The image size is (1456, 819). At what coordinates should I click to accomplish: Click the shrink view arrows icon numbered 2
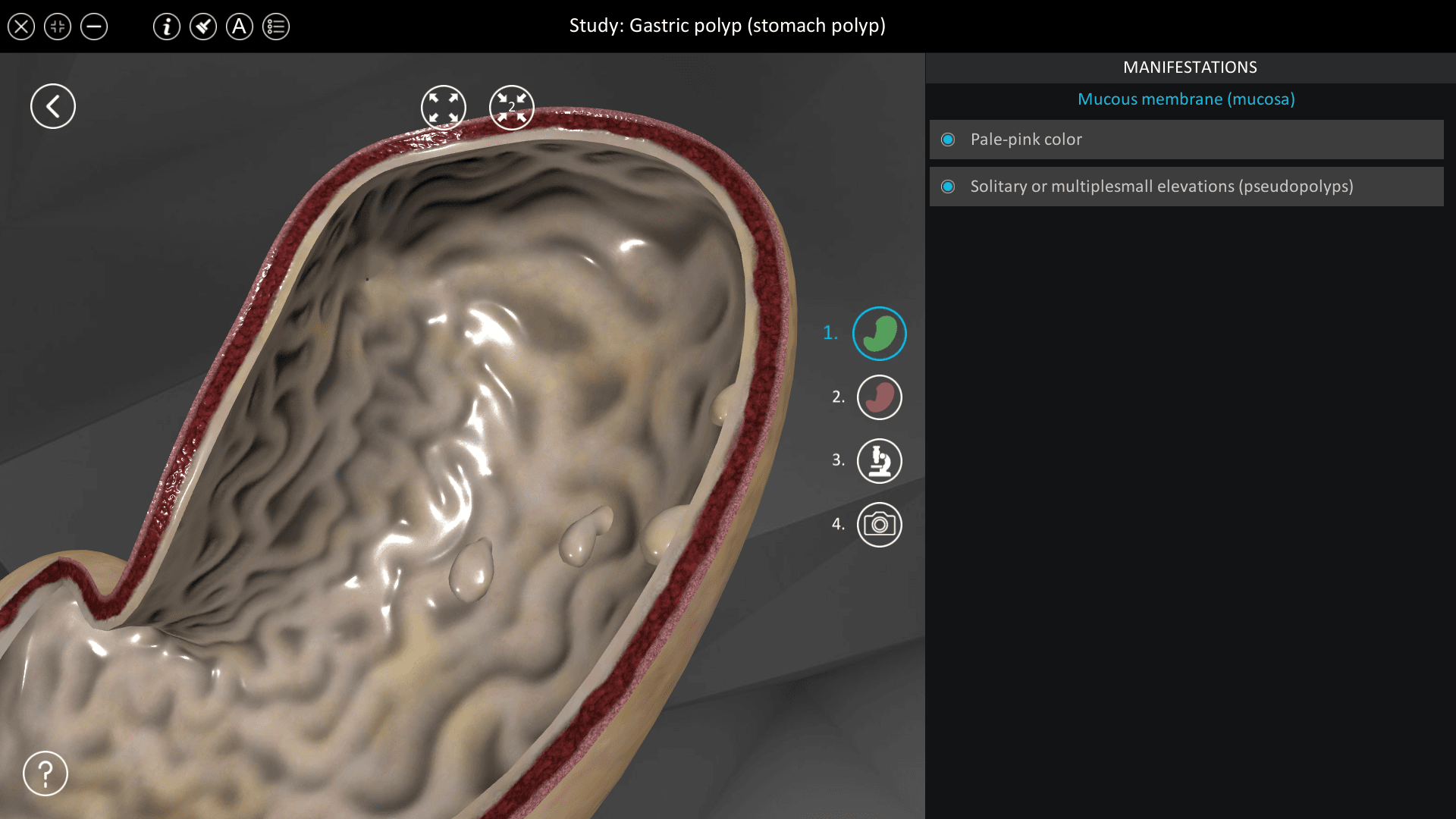point(512,108)
